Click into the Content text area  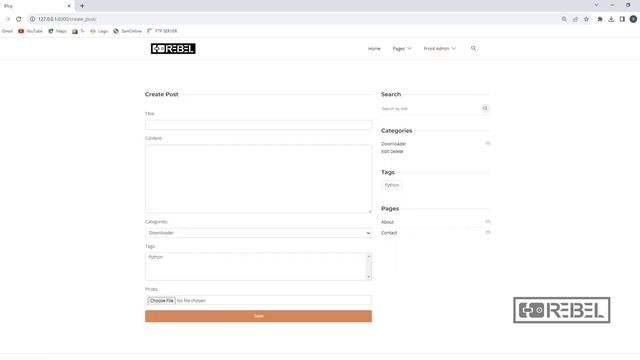pos(258,179)
